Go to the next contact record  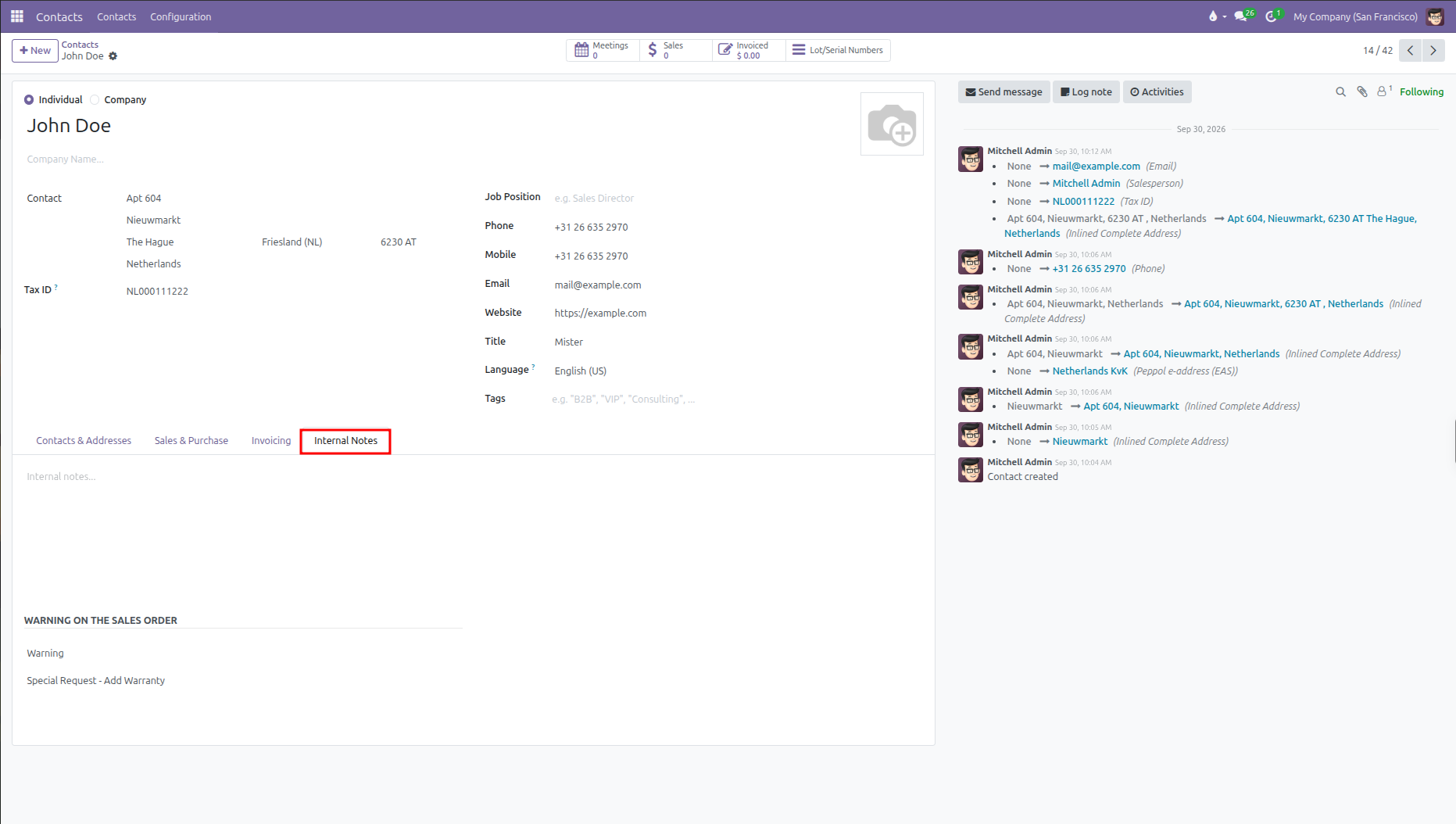coord(1433,50)
